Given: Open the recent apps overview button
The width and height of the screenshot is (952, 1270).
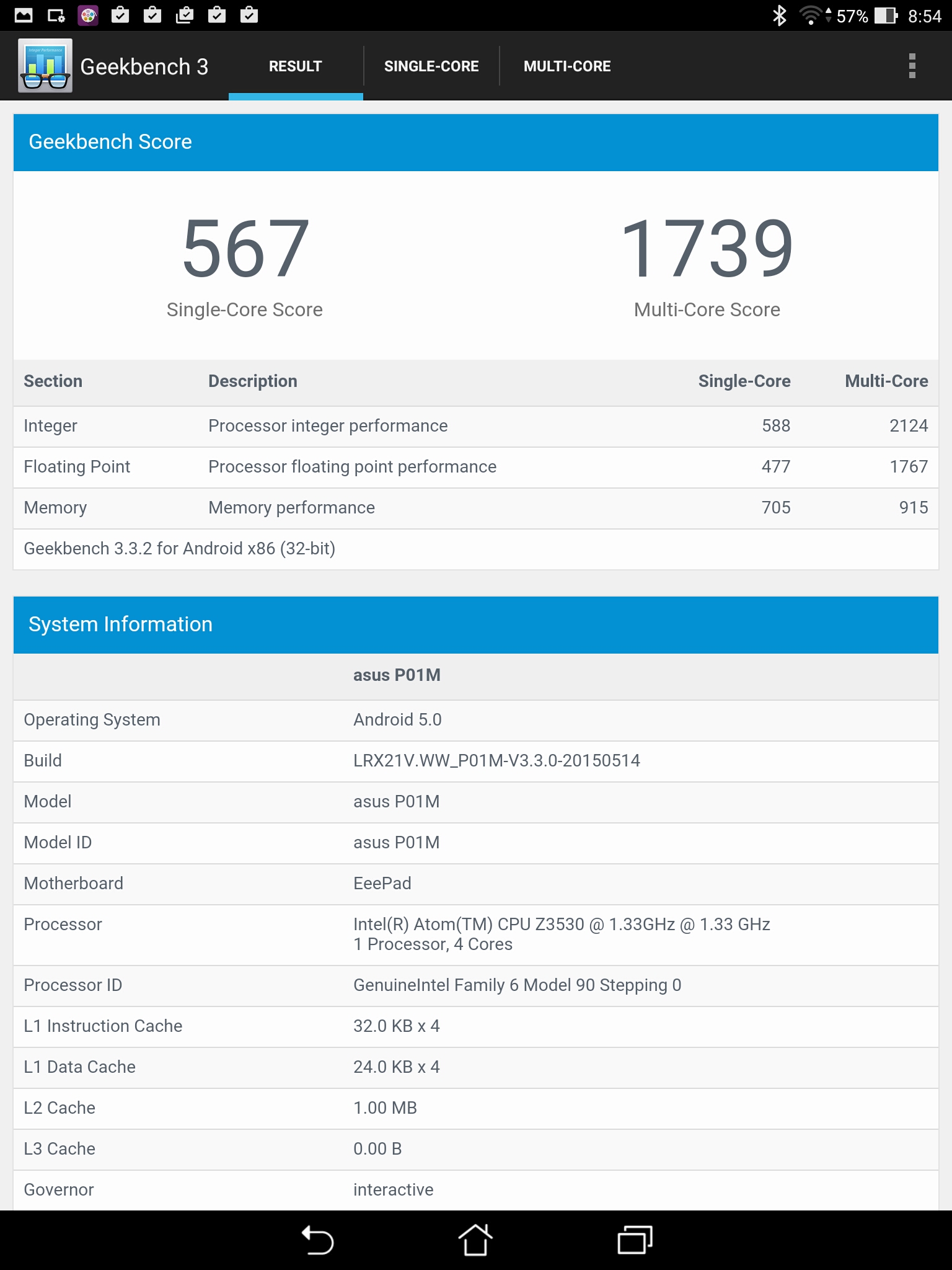Looking at the screenshot, I should [x=635, y=1240].
